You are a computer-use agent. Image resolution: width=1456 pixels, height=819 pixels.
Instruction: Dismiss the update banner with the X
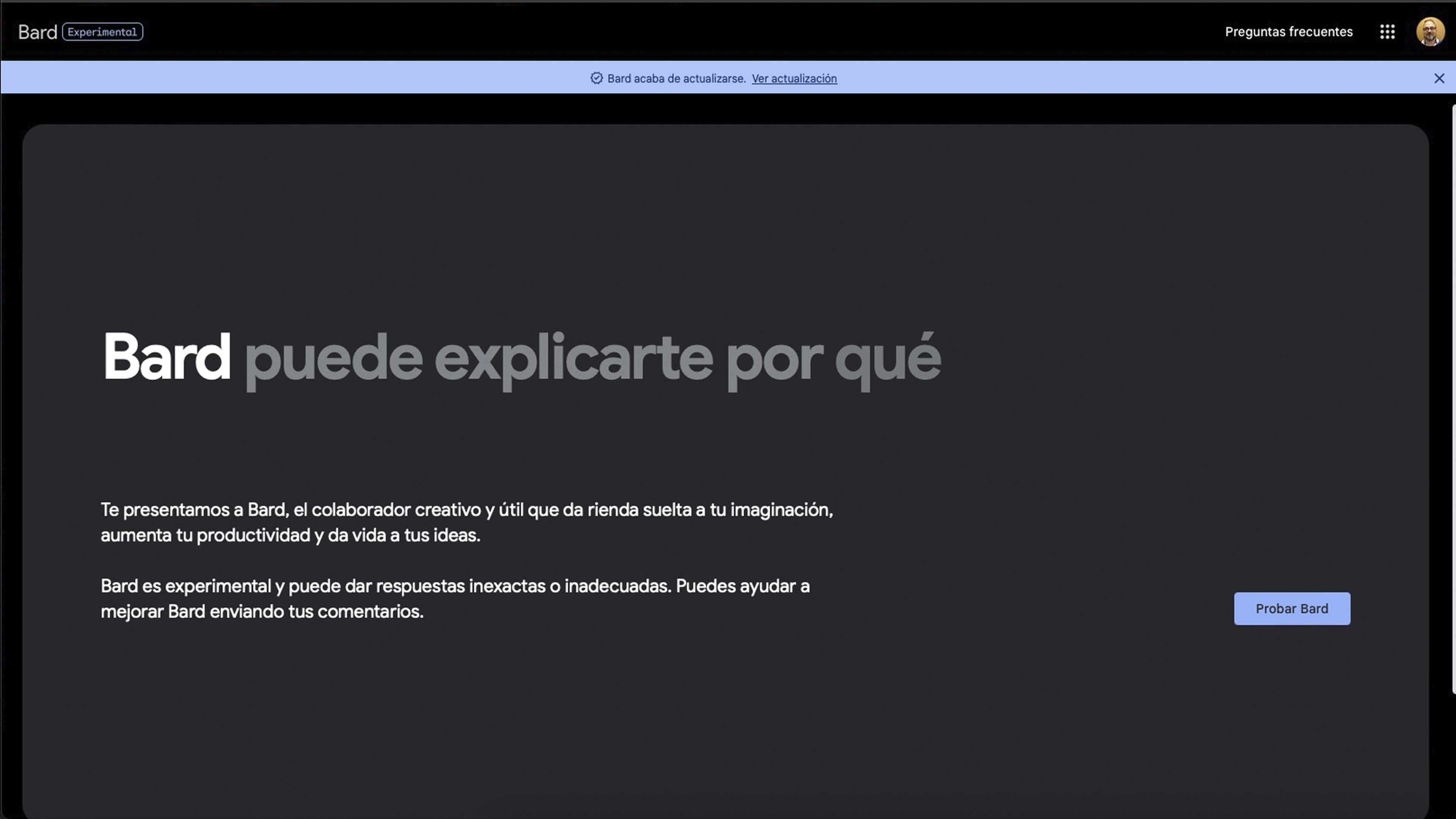[1439, 78]
